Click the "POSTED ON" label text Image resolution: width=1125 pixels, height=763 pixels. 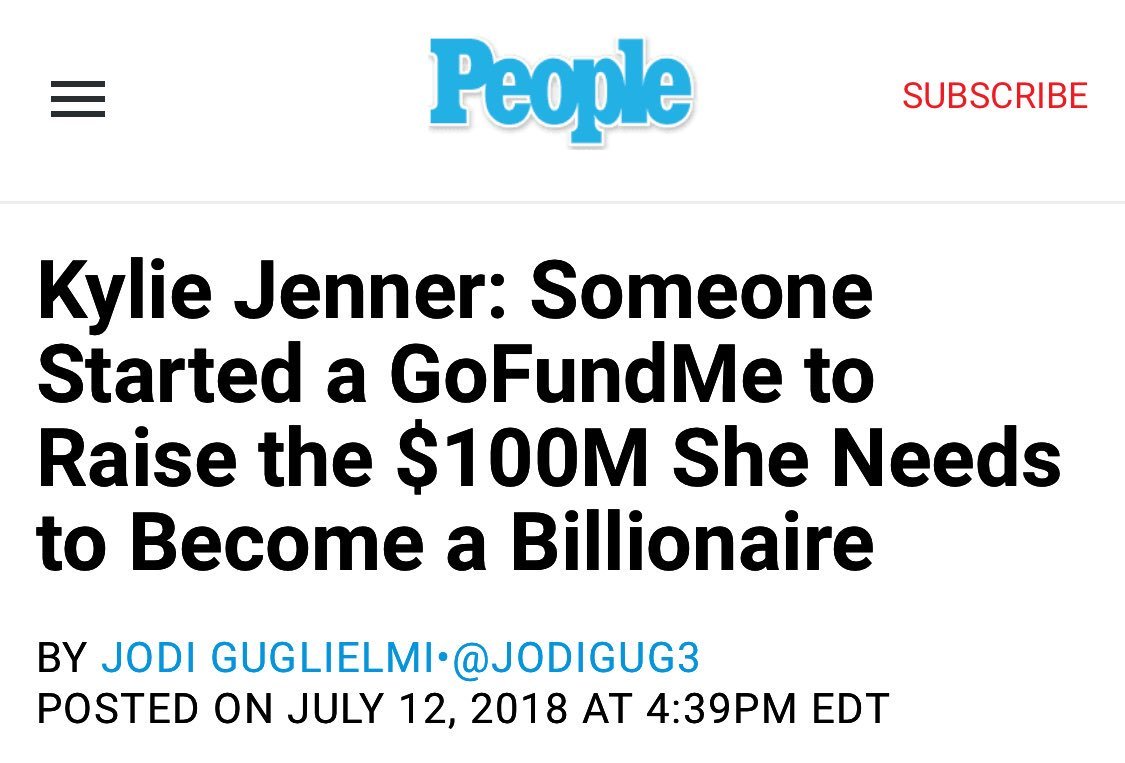tap(155, 708)
